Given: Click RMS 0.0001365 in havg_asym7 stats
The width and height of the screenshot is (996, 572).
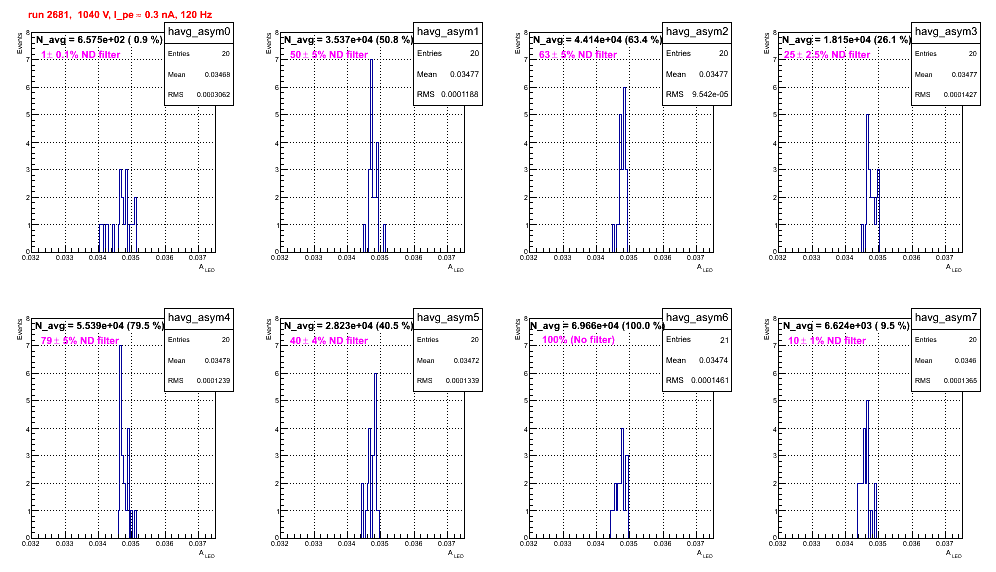Looking at the screenshot, I should pos(946,380).
